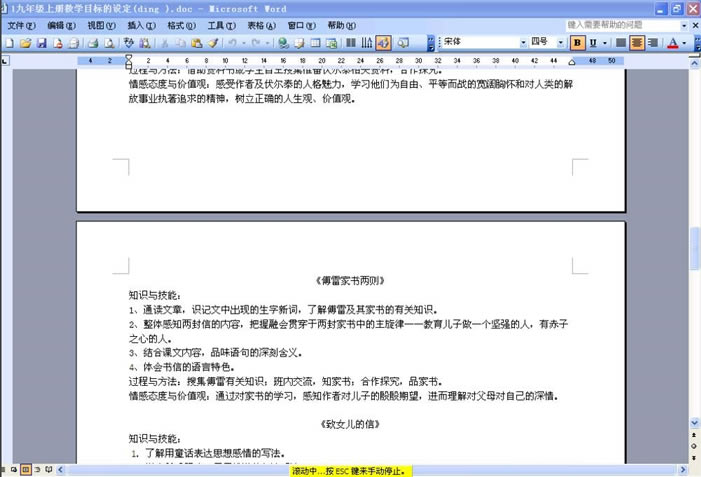The image size is (701, 477).
Task: Click the vertical scrollbar up arrow
Action: tap(694, 63)
